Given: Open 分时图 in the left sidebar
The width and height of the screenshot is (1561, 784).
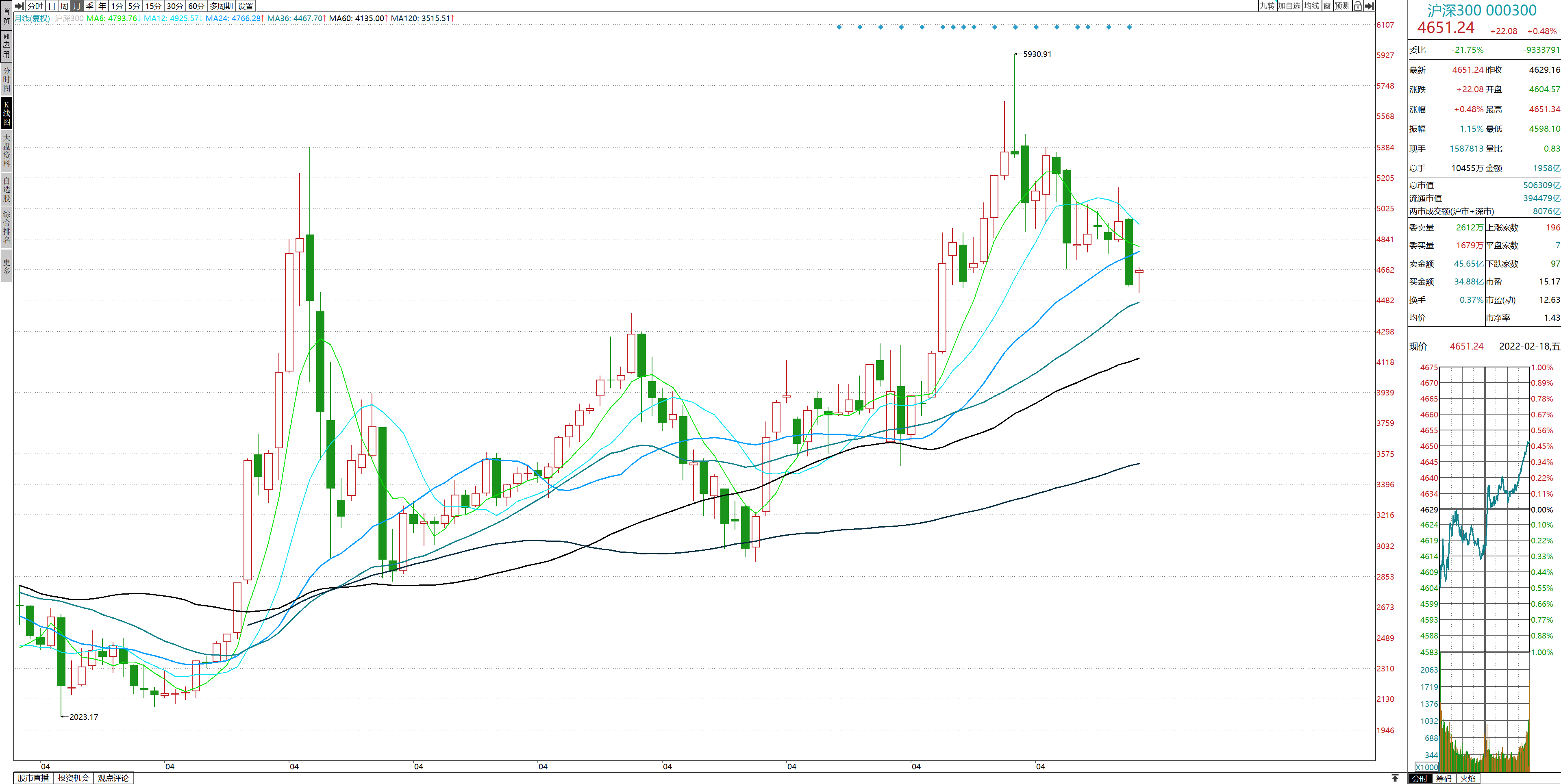Looking at the screenshot, I should coord(6,79).
